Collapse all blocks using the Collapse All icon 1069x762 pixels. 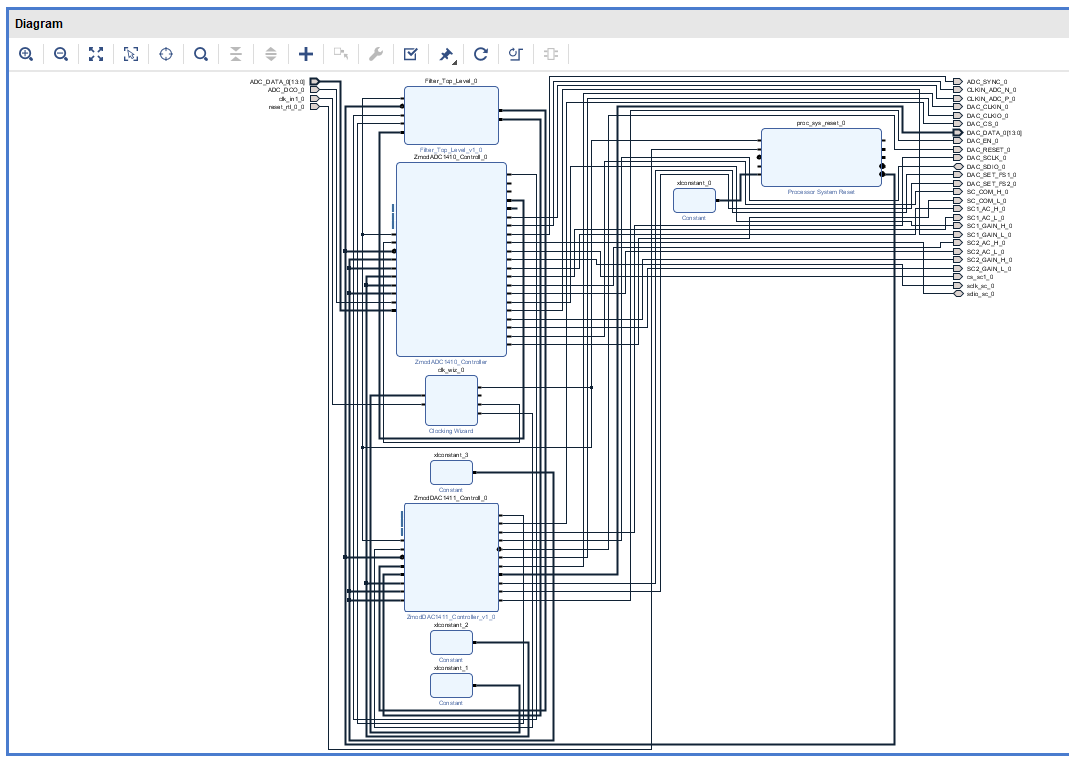[x=236, y=54]
